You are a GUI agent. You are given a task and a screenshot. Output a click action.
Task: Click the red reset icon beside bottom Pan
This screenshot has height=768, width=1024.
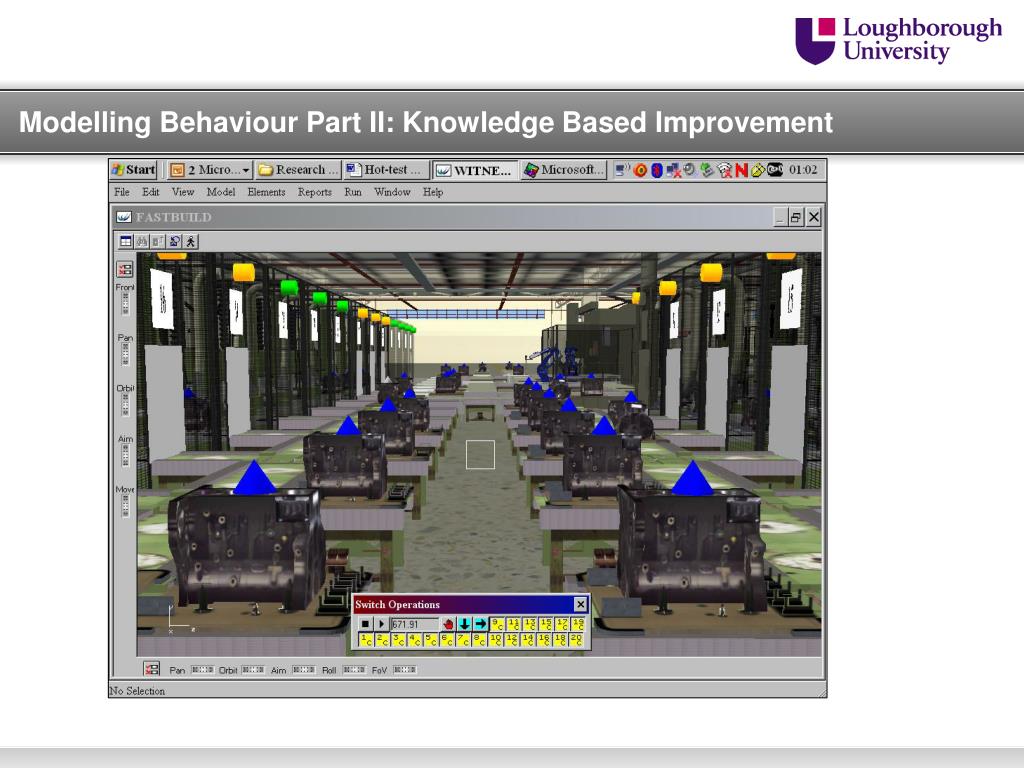coord(152,669)
